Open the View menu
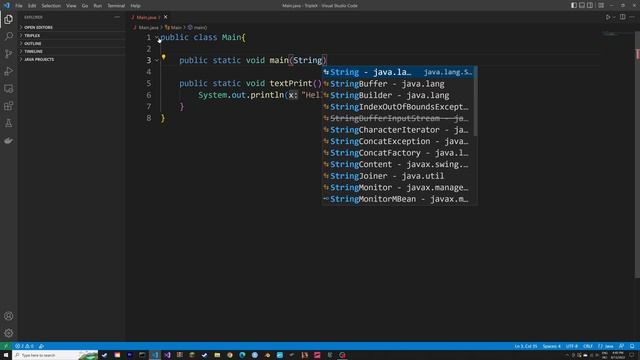This screenshot has height=360, width=640. [x=71, y=6]
